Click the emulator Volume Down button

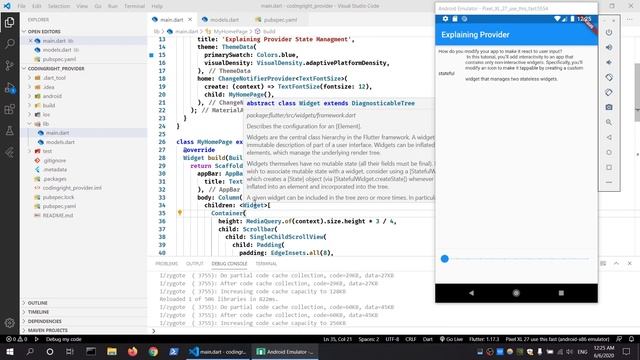click(x=609, y=62)
